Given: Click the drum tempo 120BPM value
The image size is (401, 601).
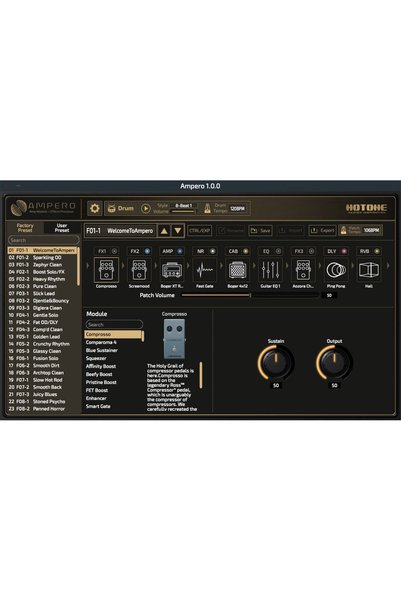Looking at the screenshot, I should point(237,209).
